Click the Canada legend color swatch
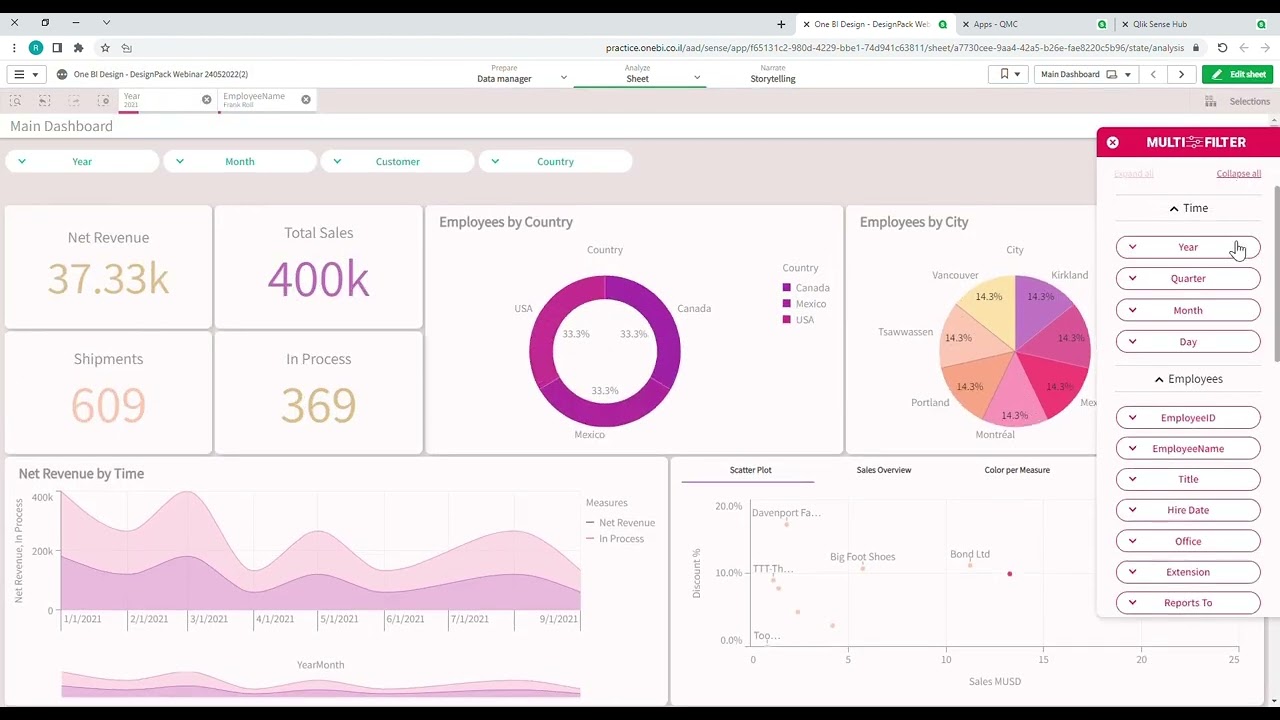 coord(787,288)
